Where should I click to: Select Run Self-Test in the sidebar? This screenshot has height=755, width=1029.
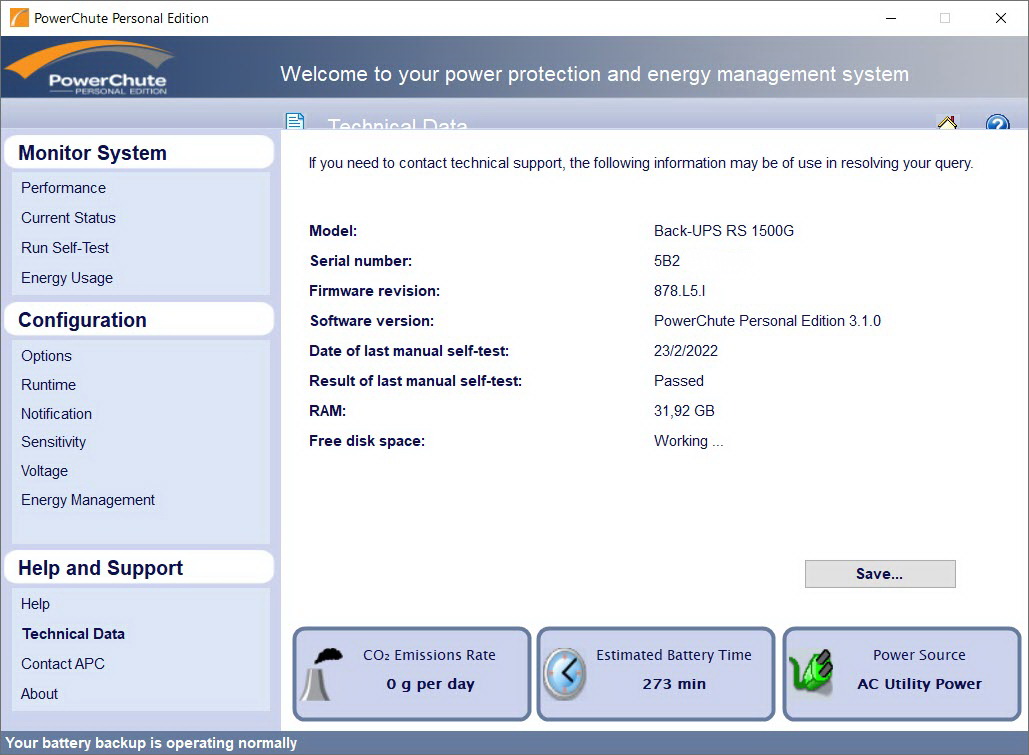point(65,248)
